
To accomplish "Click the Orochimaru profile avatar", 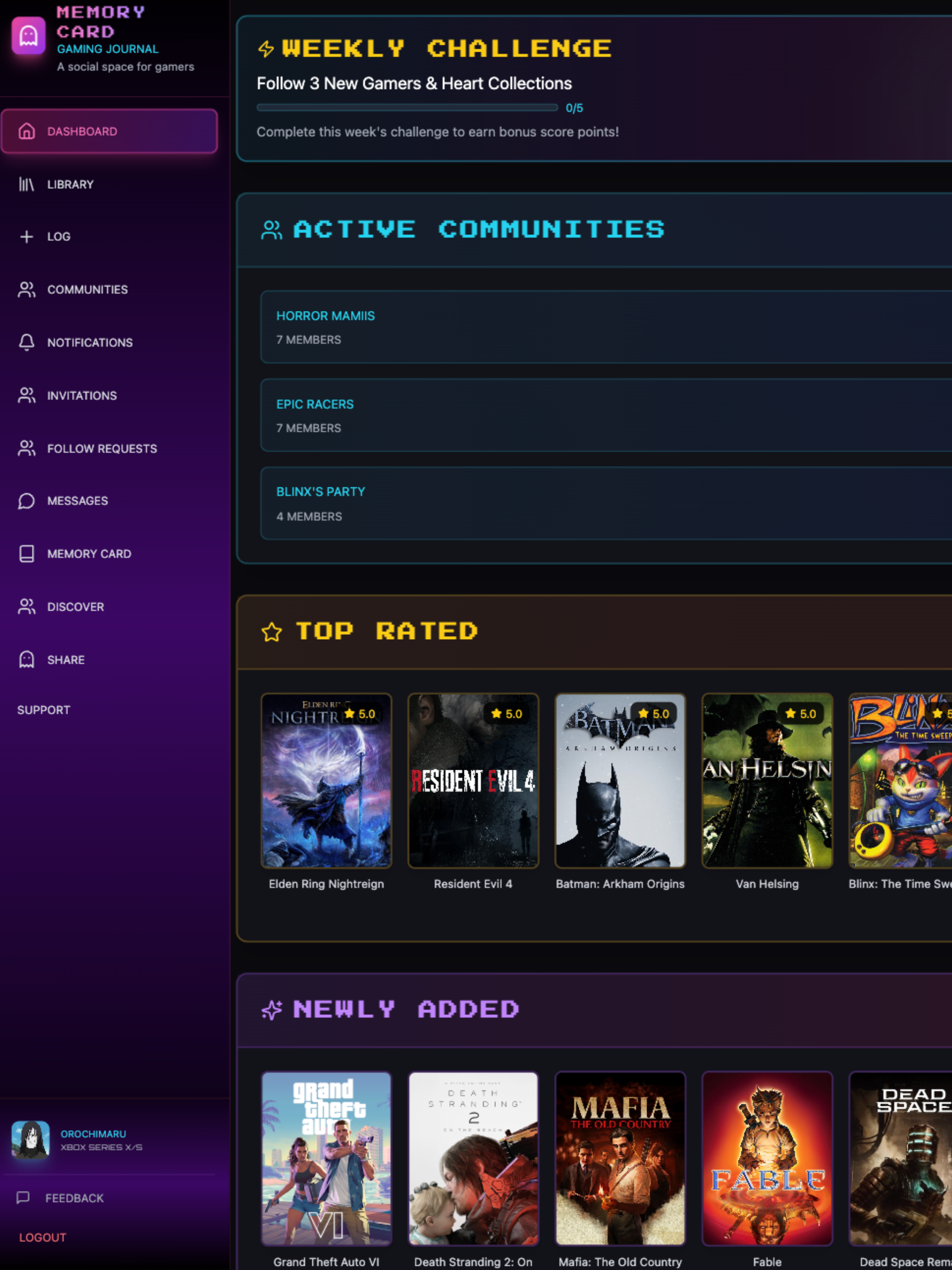I will (x=30, y=1140).
